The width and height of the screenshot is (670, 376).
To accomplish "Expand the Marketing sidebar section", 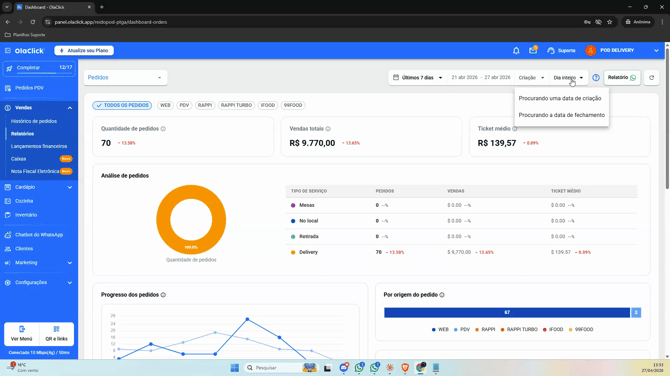I will [70, 263].
